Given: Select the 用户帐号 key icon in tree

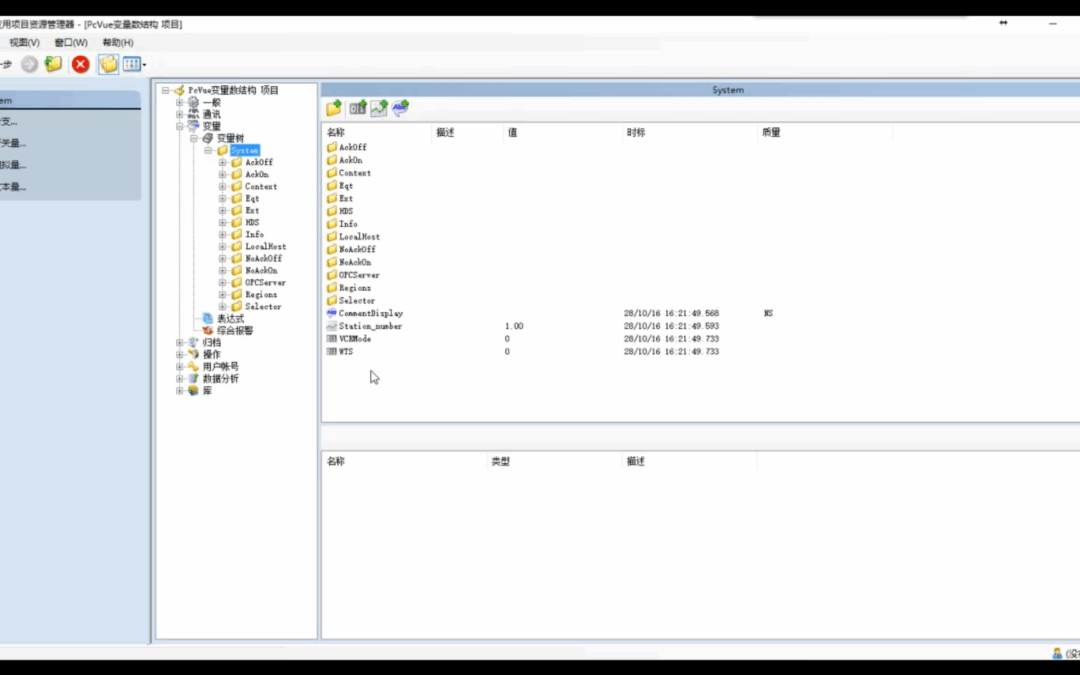Looking at the screenshot, I should pos(194,366).
